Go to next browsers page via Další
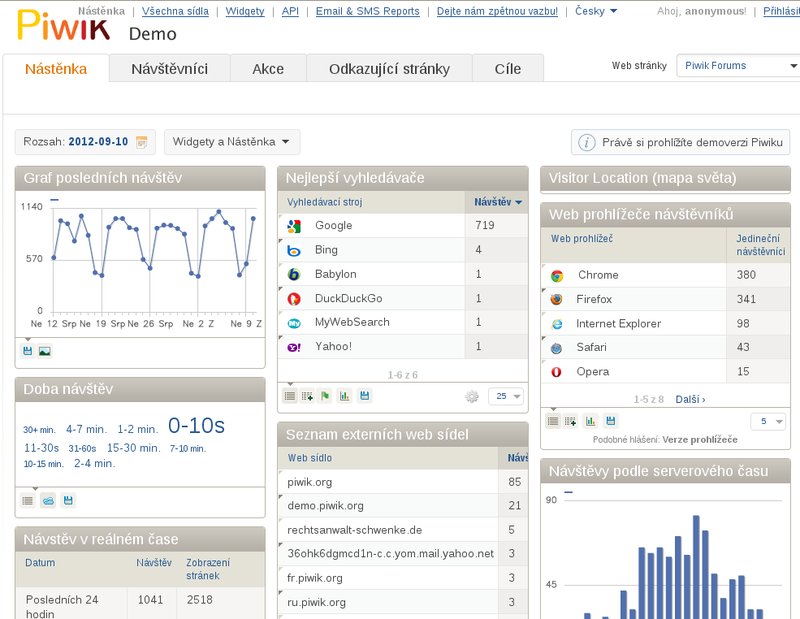This screenshot has height=619, width=800. pos(690,400)
